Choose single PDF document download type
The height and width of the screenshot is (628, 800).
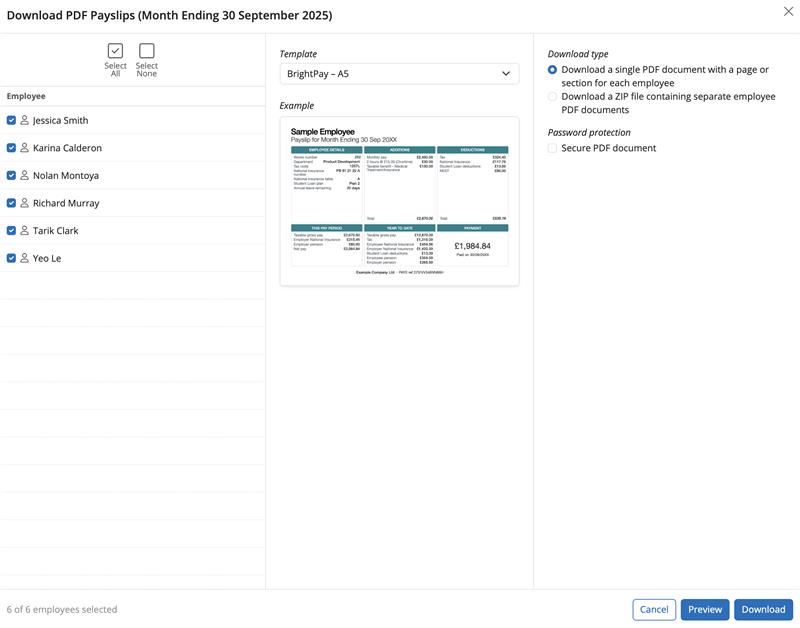553,70
